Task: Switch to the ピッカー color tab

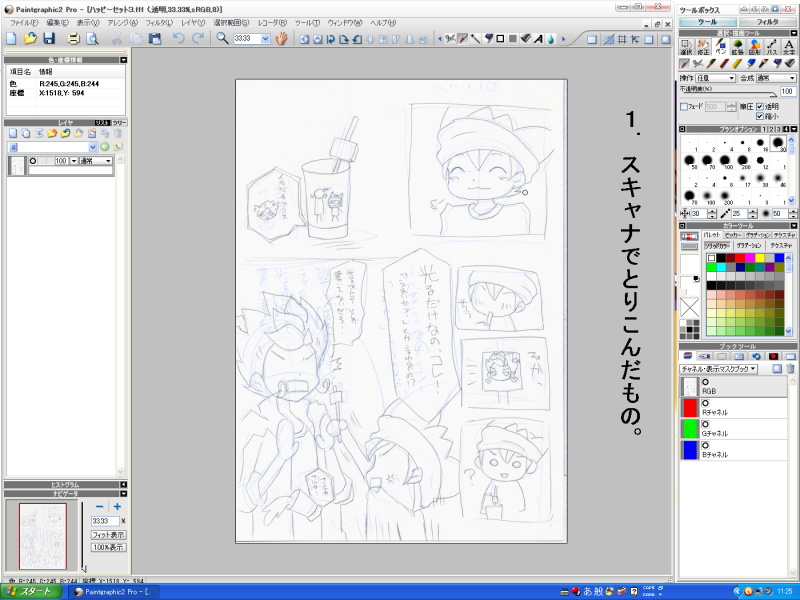Action: [x=733, y=235]
